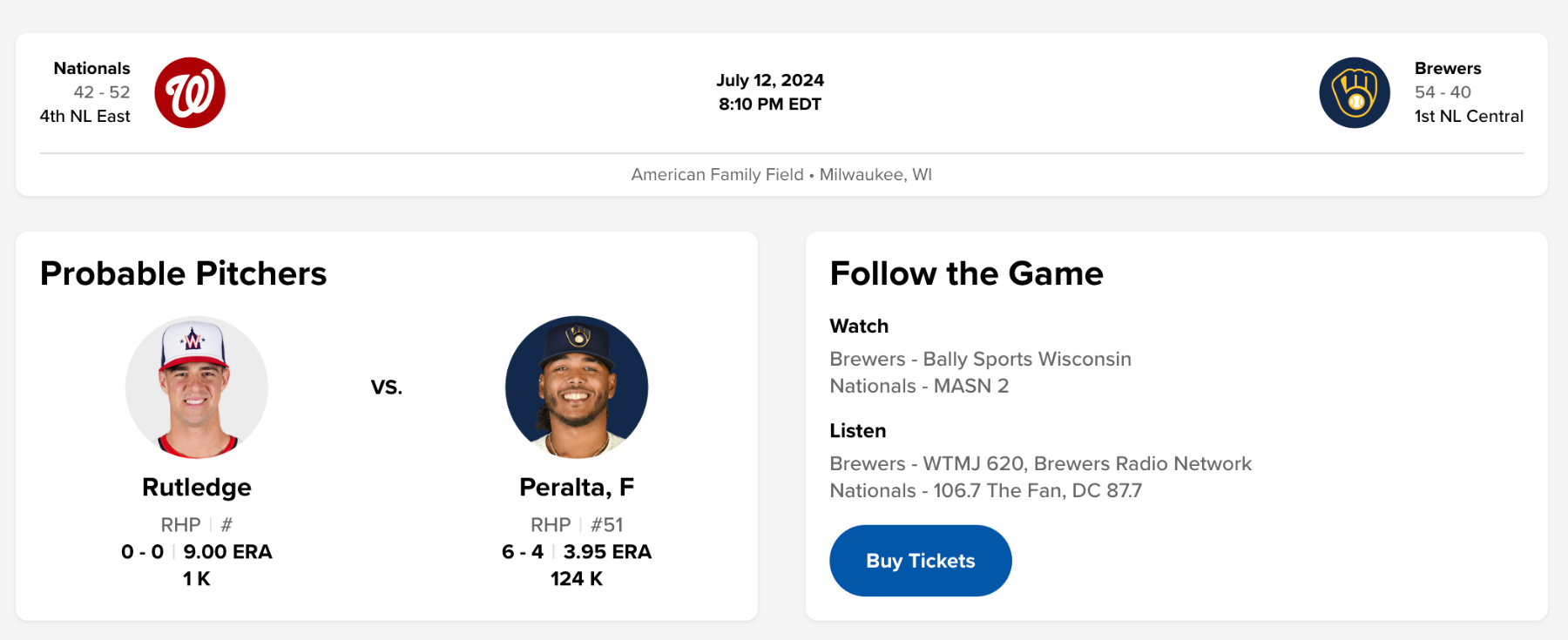Click Nationals 106.7 The Fan radio listing
Viewport: 1568px width, 640px height.
click(985, 491)
